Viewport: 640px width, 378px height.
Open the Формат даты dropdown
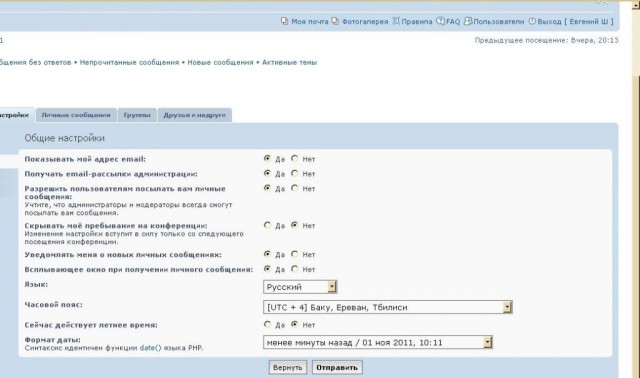(378, 342)
